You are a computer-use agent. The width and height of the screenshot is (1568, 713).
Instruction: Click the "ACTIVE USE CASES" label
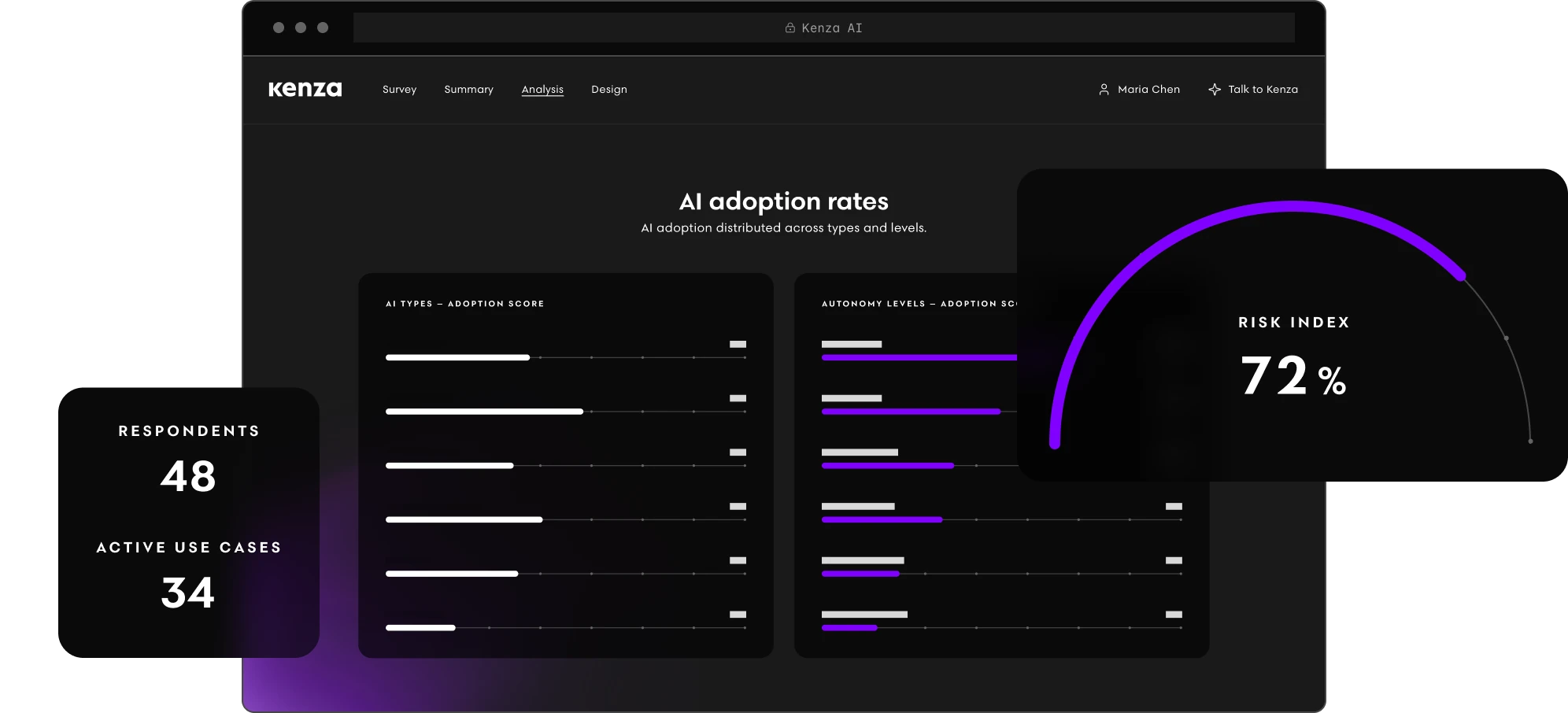[x=189, y=548]
